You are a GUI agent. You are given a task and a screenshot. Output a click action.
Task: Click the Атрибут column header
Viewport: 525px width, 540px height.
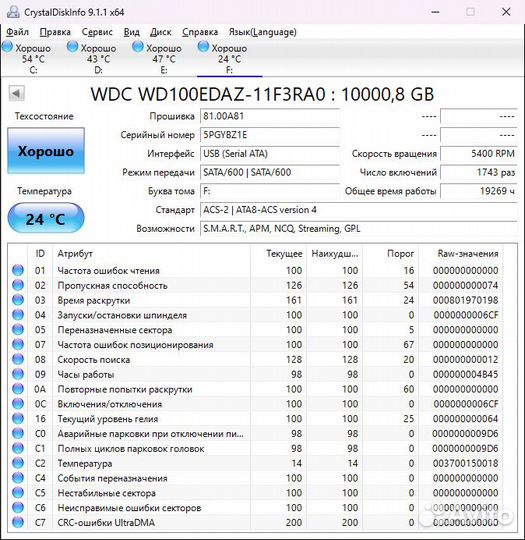(151, 254)
